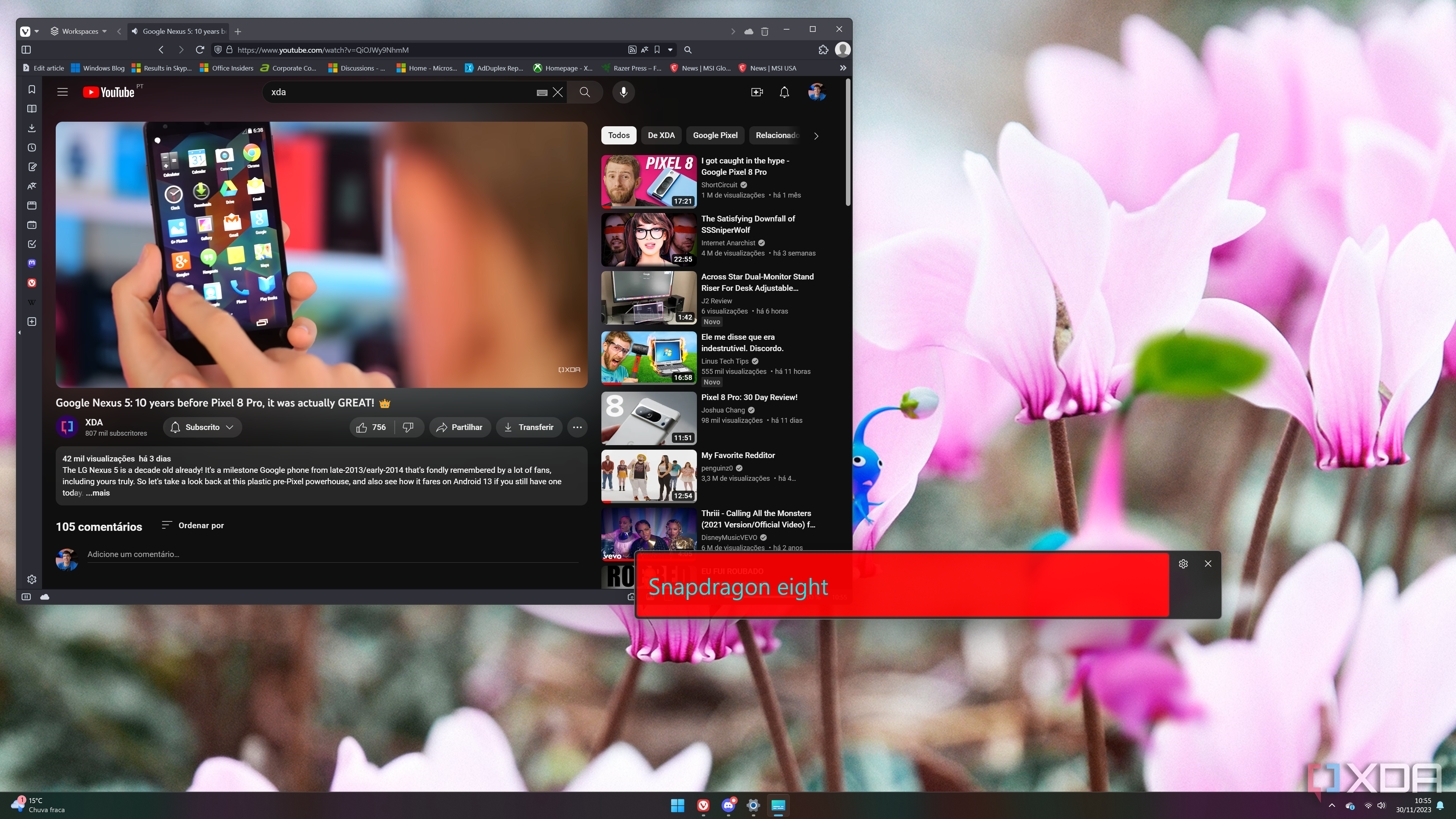
Task: Select the Google Pixel filter chip
Action: pyautogui.click(x=715, y=136)
